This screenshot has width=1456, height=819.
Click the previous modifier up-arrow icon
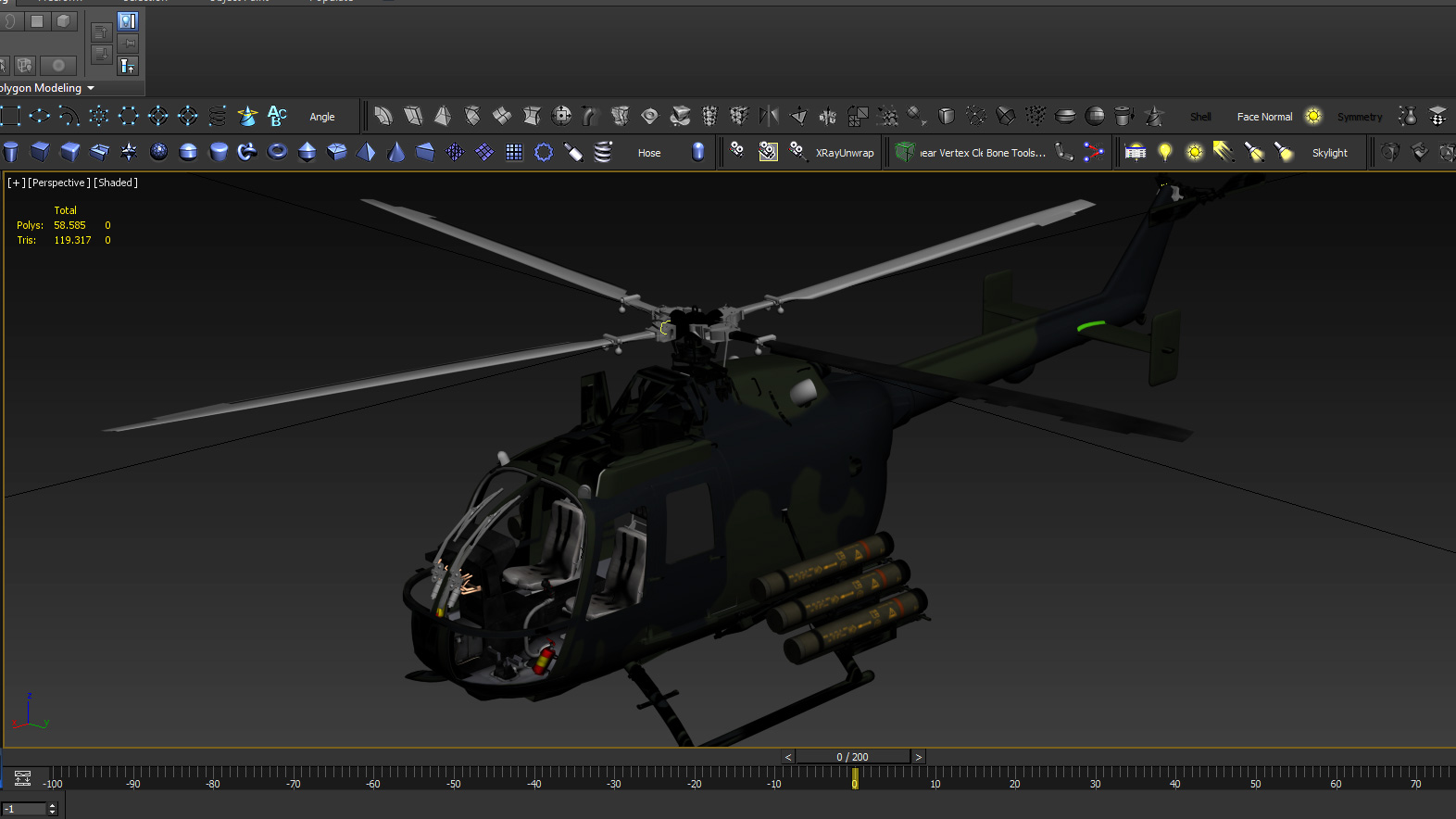(x=102, y=32)
